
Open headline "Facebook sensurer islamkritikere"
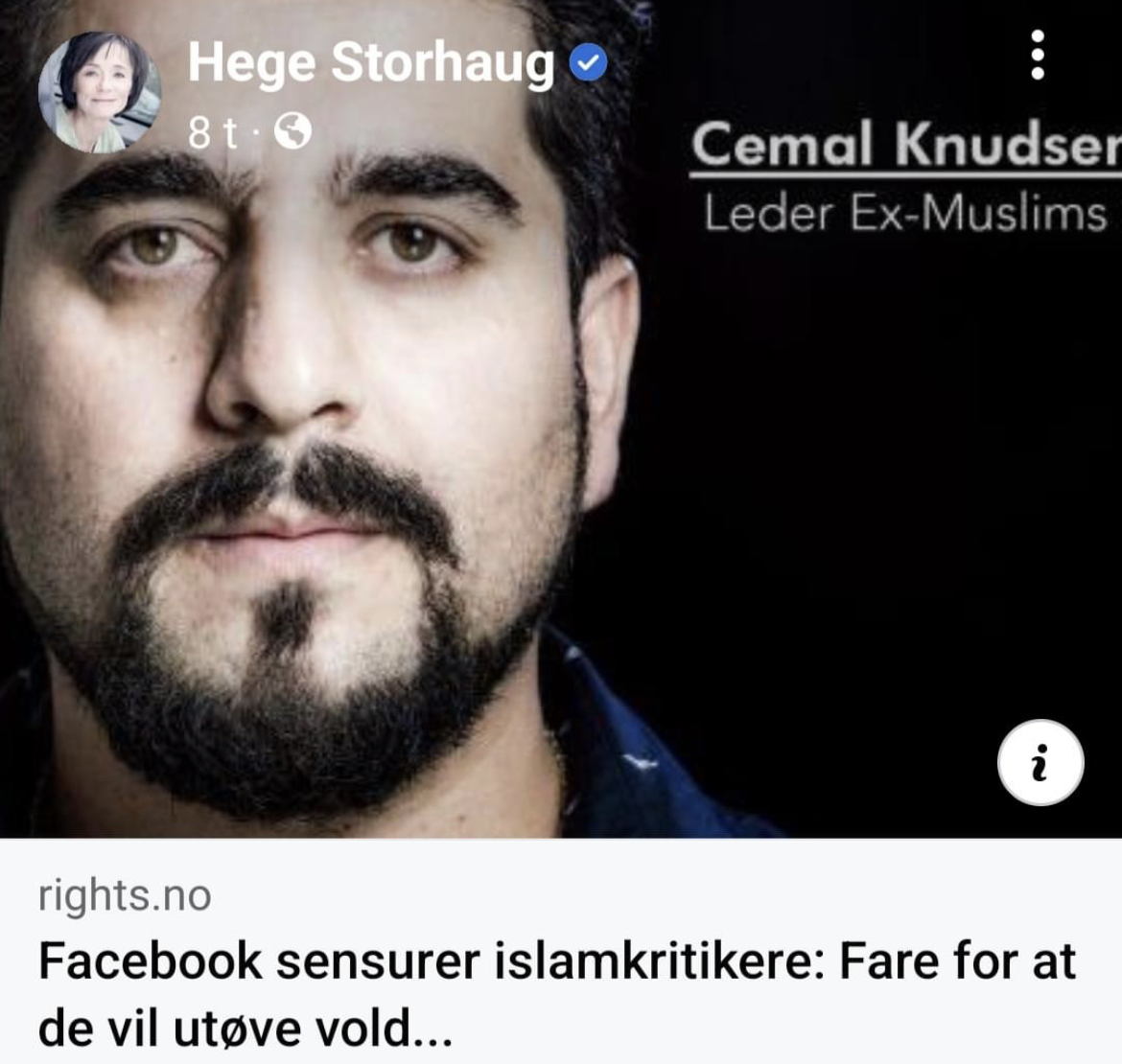coord(432,961)
